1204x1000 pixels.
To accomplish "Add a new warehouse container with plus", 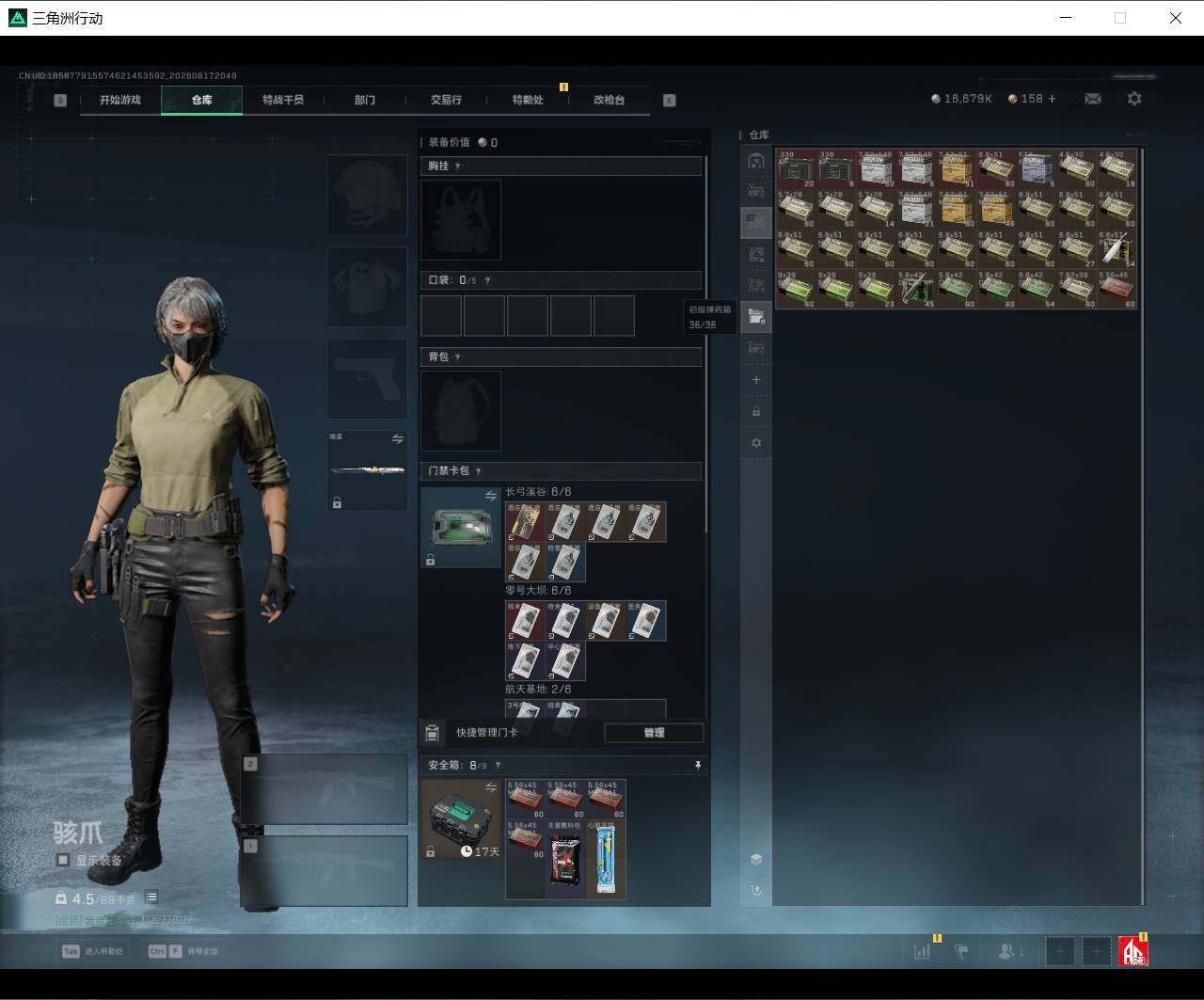I will pos(755,380).
